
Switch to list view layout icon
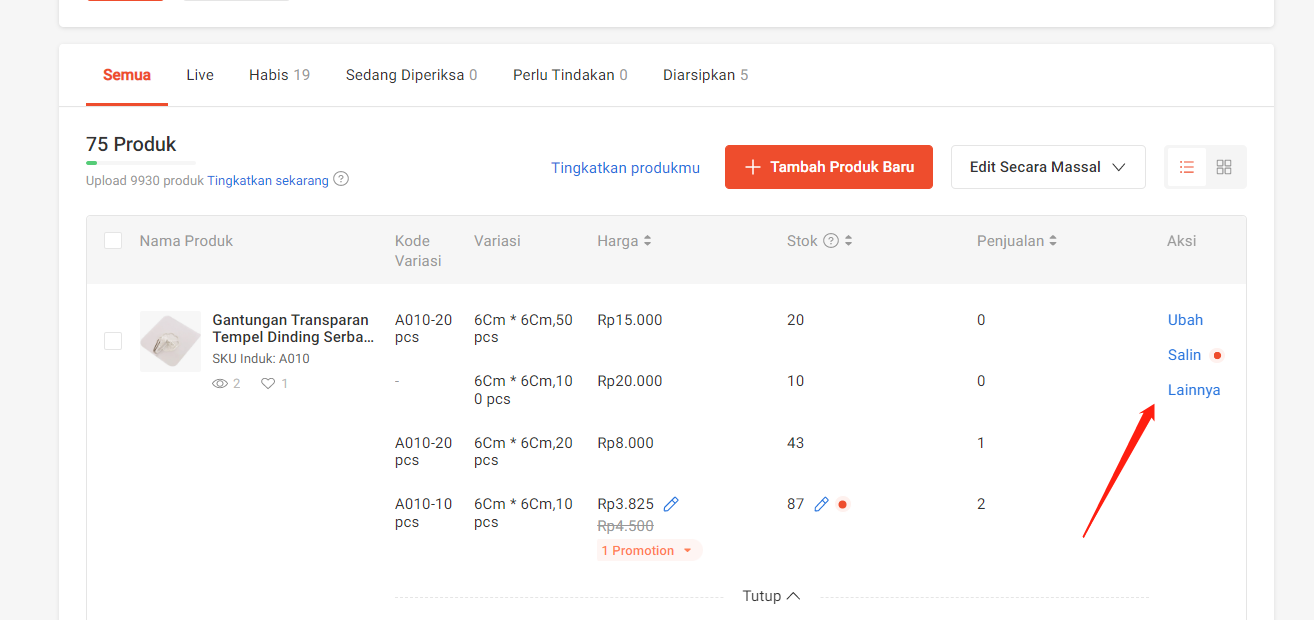click(1187, 167)
